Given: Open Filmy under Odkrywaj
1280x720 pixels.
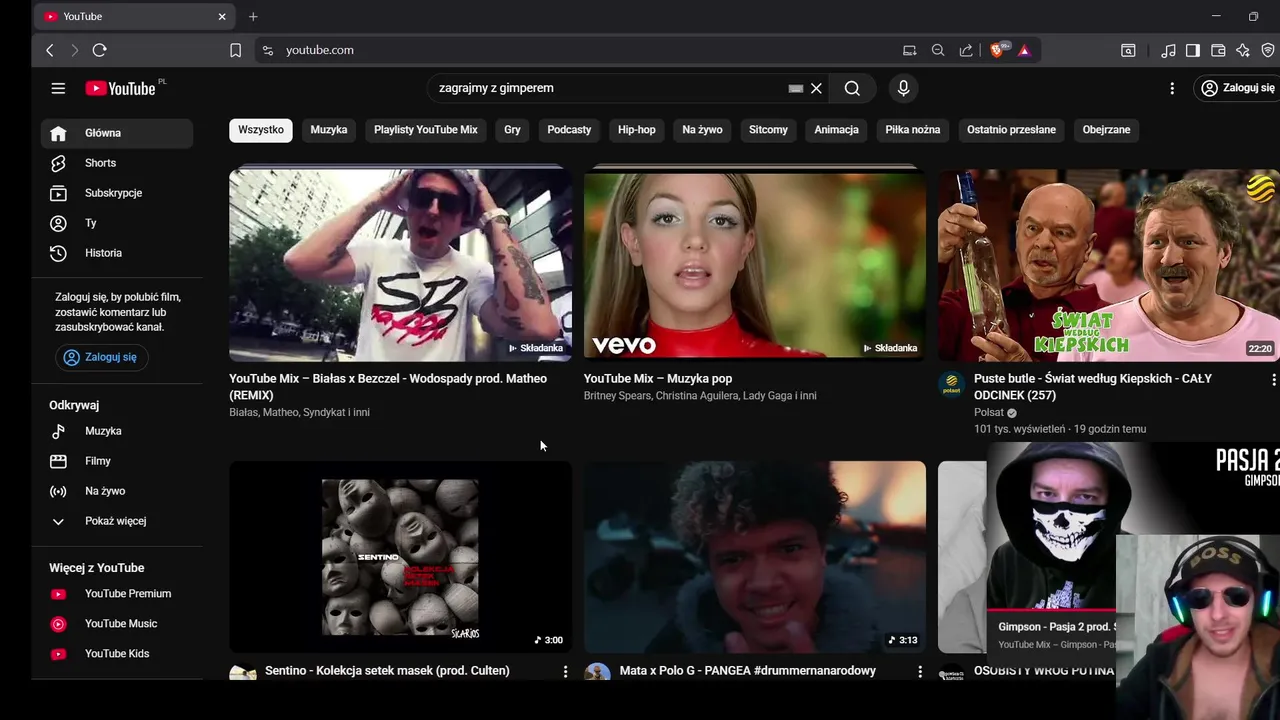Looking at the screenshot, I should (117, 461).
